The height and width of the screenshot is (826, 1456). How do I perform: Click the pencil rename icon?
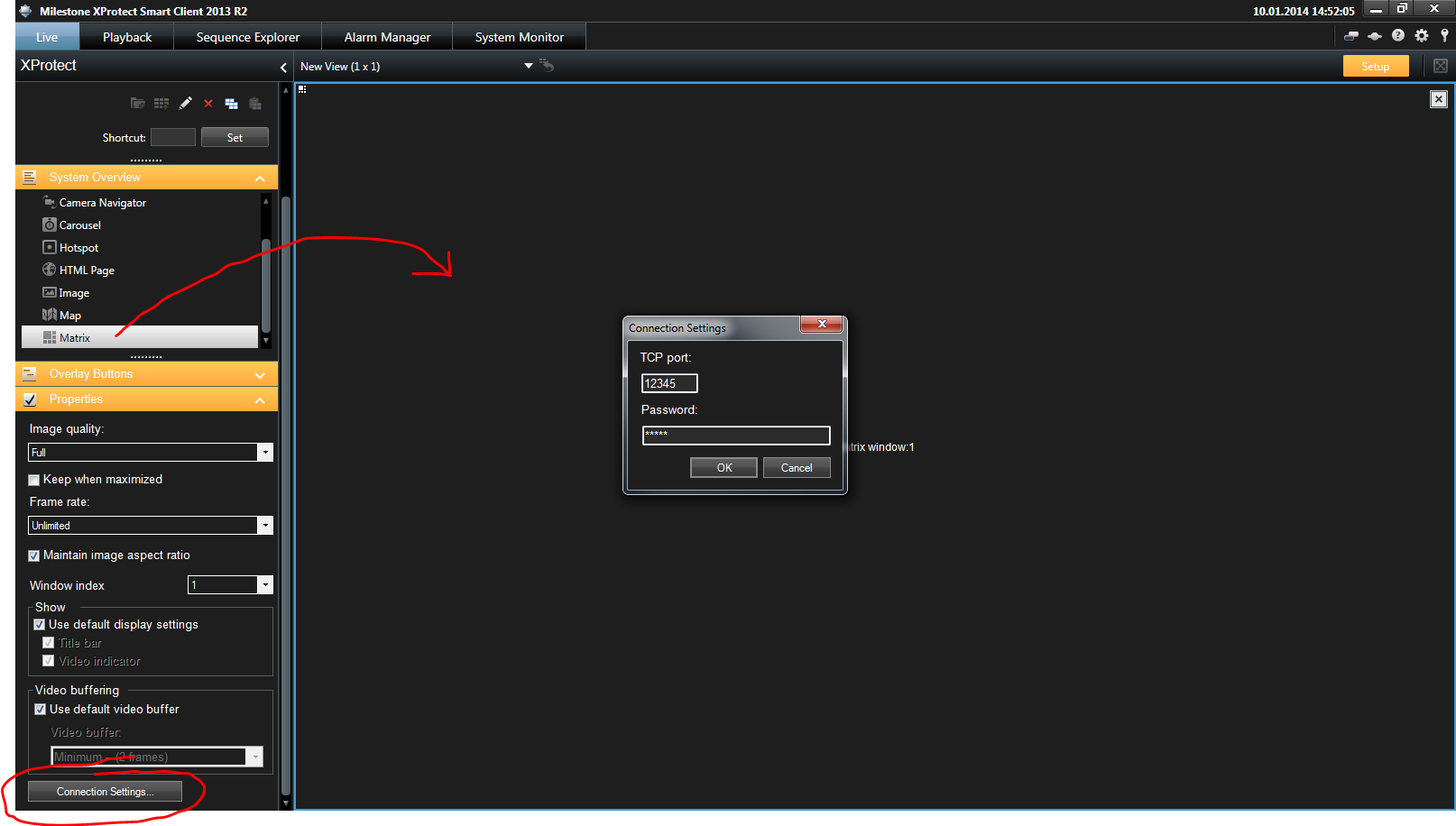pyautogui.click(x=185, y=104)
